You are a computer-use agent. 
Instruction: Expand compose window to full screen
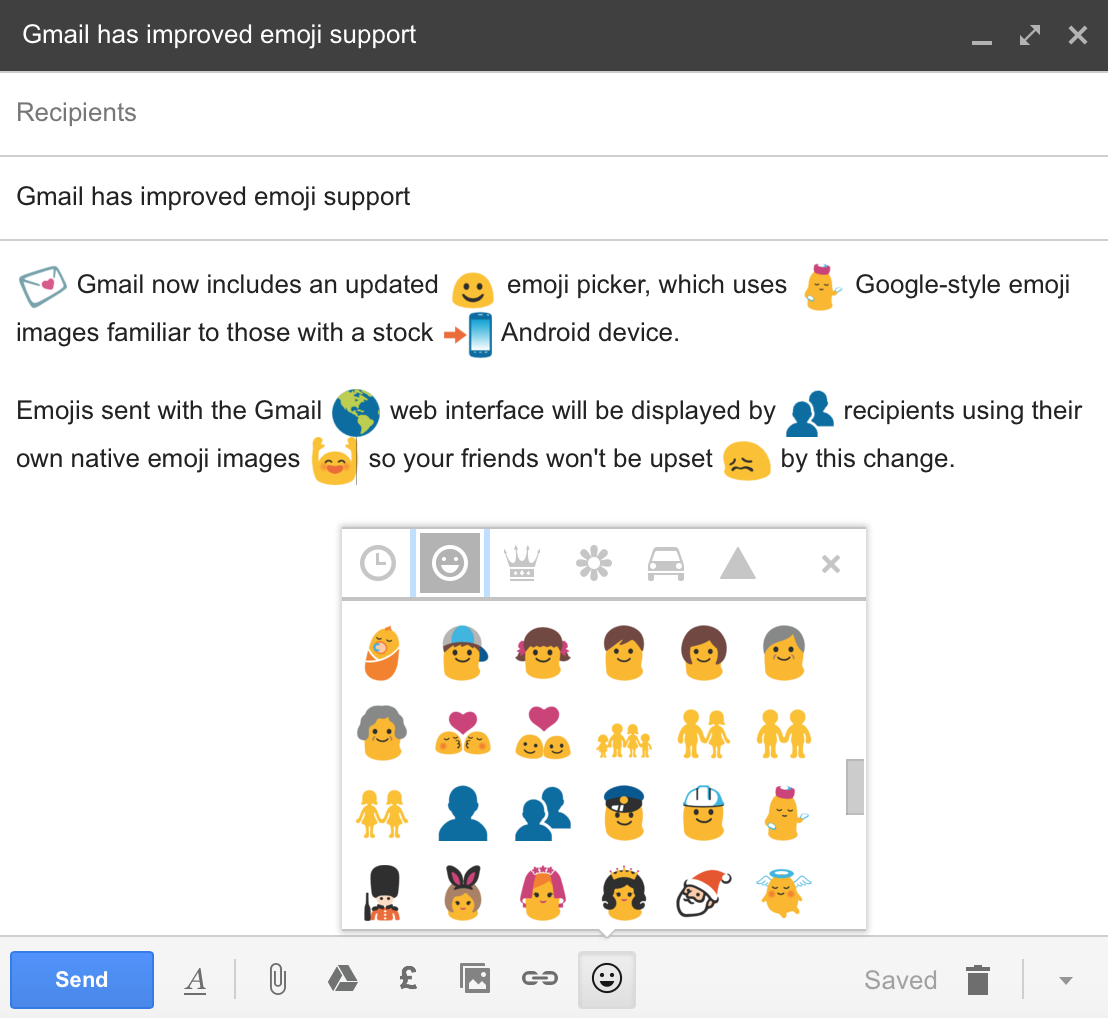[x=1030, y=35]
